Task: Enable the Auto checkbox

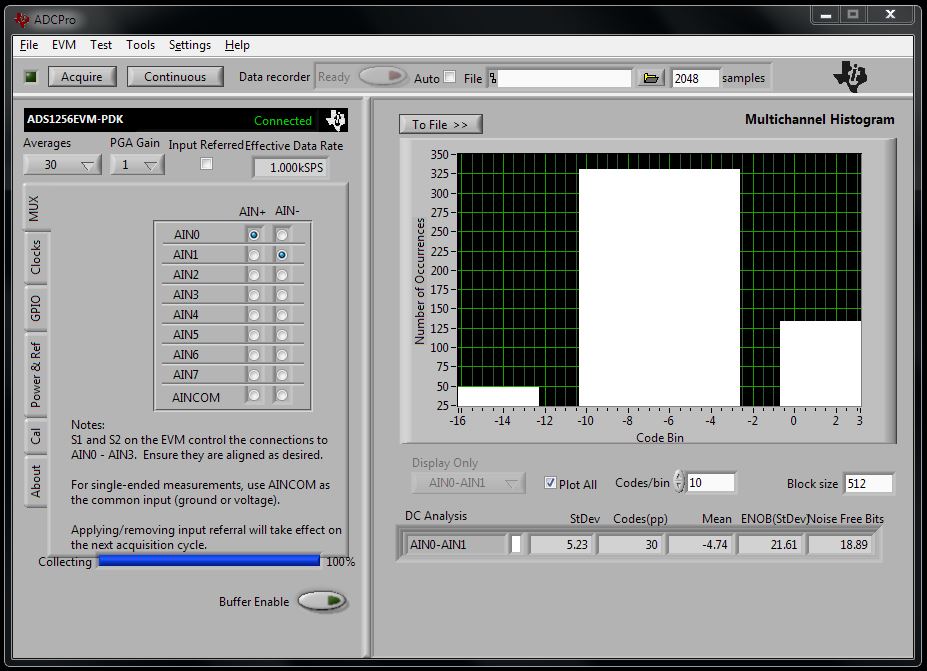Action: [449, 77]
